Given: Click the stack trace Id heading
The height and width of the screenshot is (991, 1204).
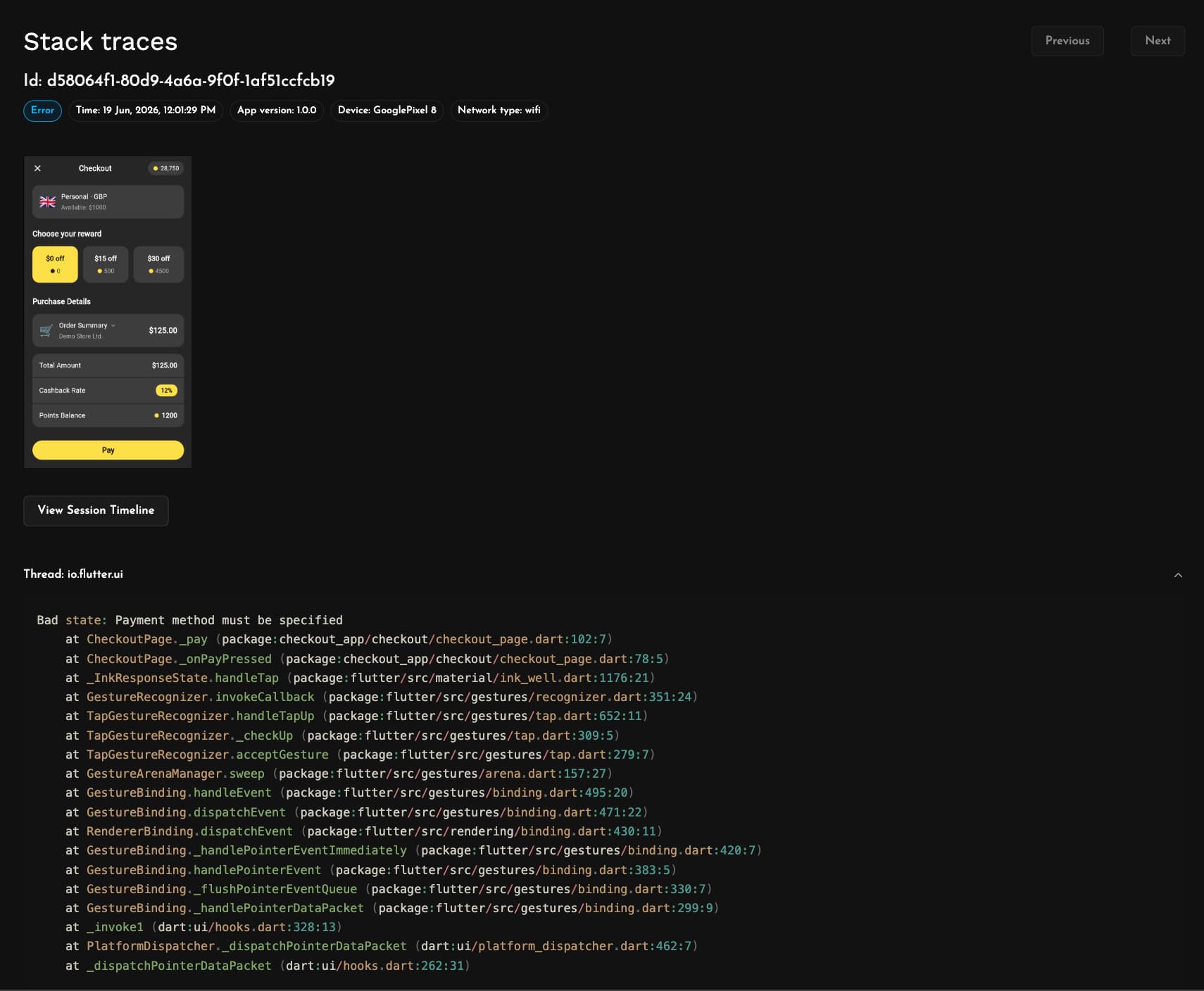Looking at the screenshot, I should (179, 80).
